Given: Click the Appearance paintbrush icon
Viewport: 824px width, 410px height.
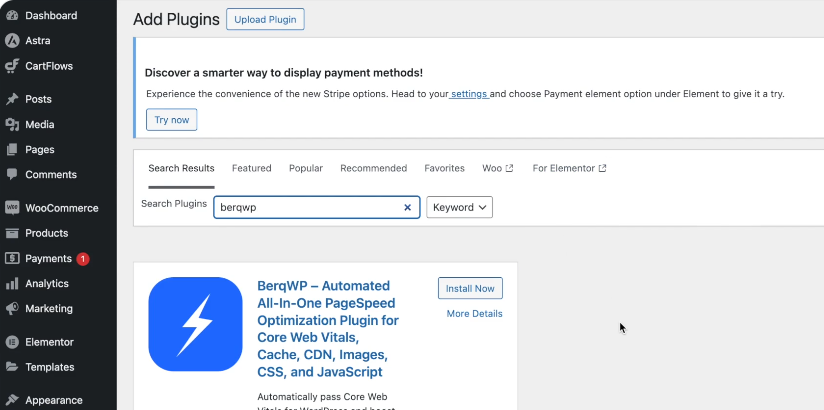Looking at the screenshot, I should [12, 400].
